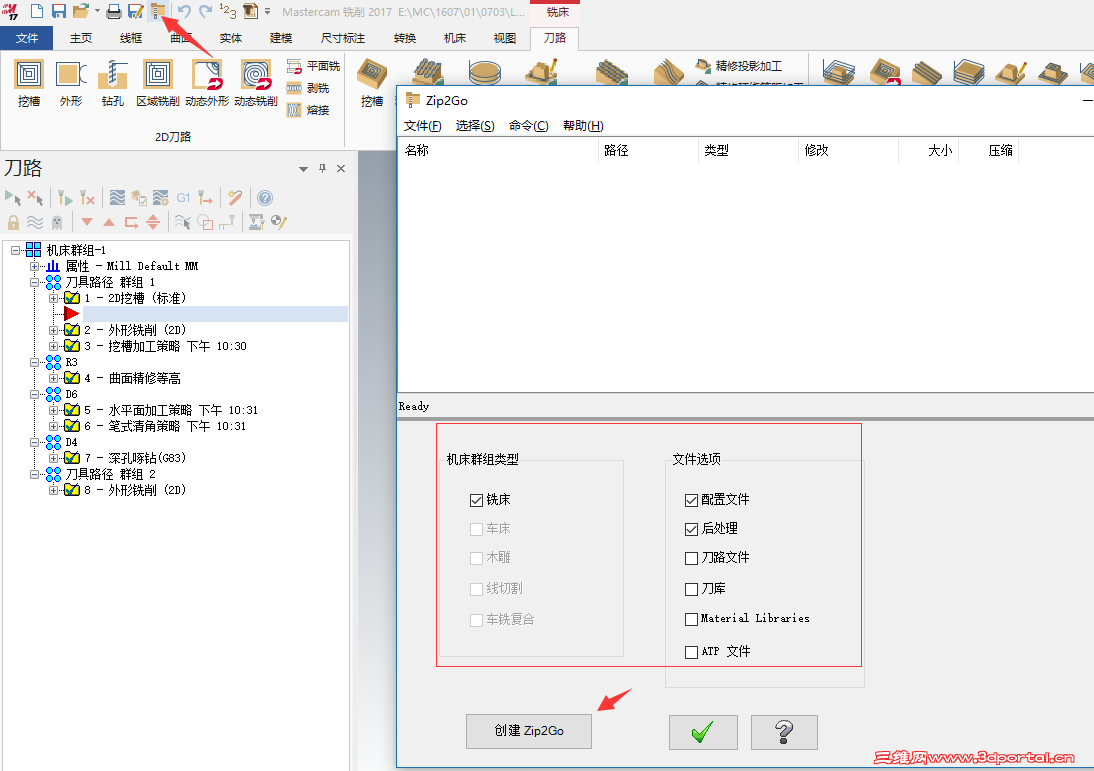Select the 区域铣削 area mill toolpath
This screenshot has width=1094, height=771.
(158, 83)
